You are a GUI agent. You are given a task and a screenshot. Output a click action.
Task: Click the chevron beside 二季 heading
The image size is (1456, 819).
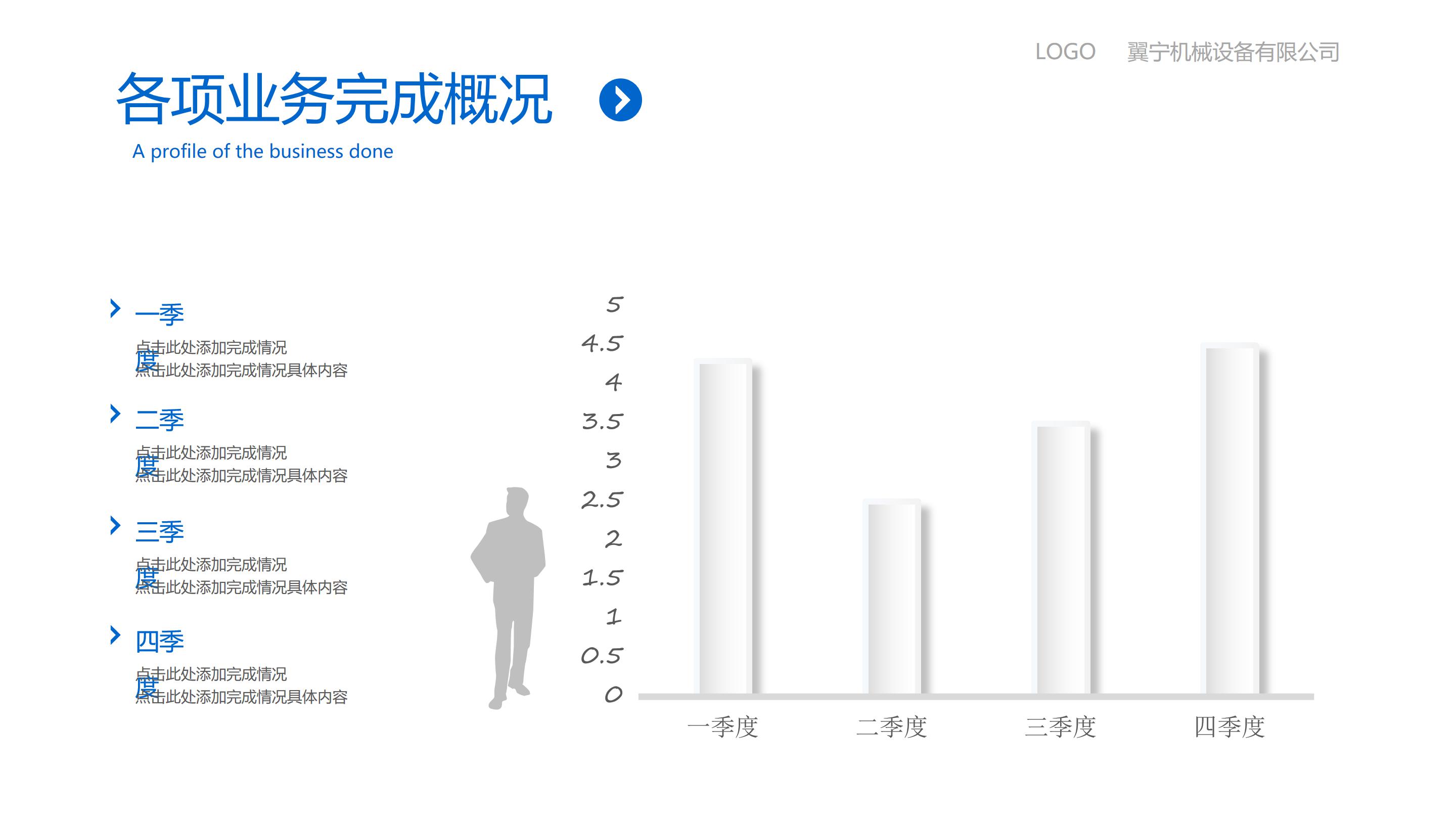click(x=115, y=414)
